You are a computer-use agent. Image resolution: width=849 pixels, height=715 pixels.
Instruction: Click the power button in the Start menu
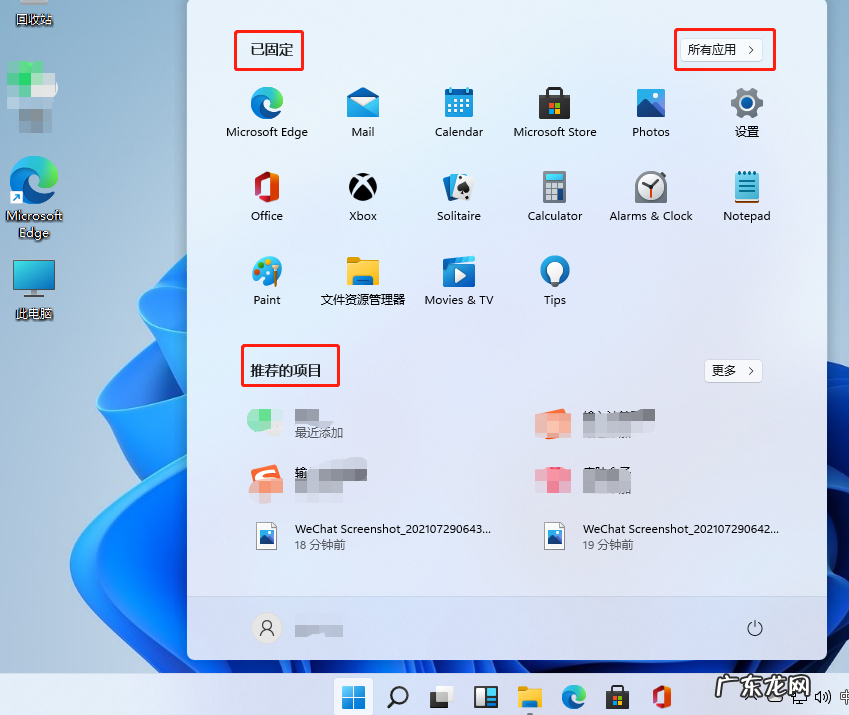click(755, 628)
